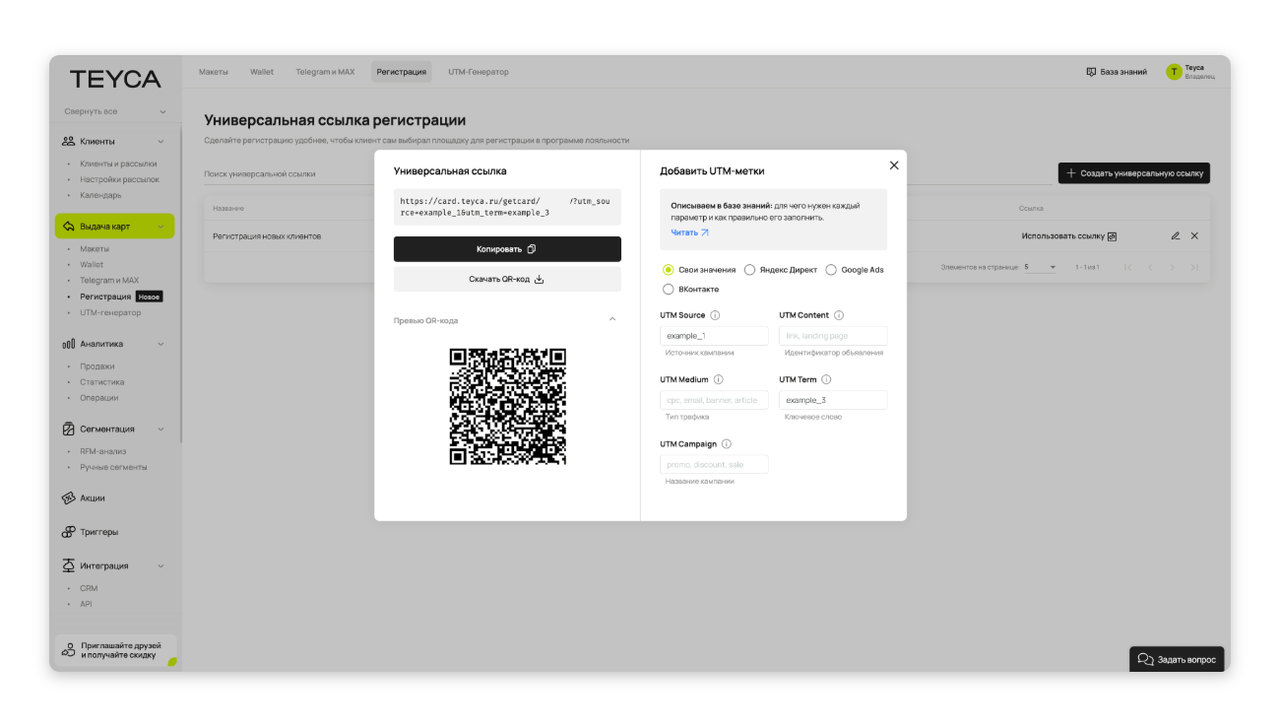Collapse the Выдача карт section chevron

pos(161,226)
